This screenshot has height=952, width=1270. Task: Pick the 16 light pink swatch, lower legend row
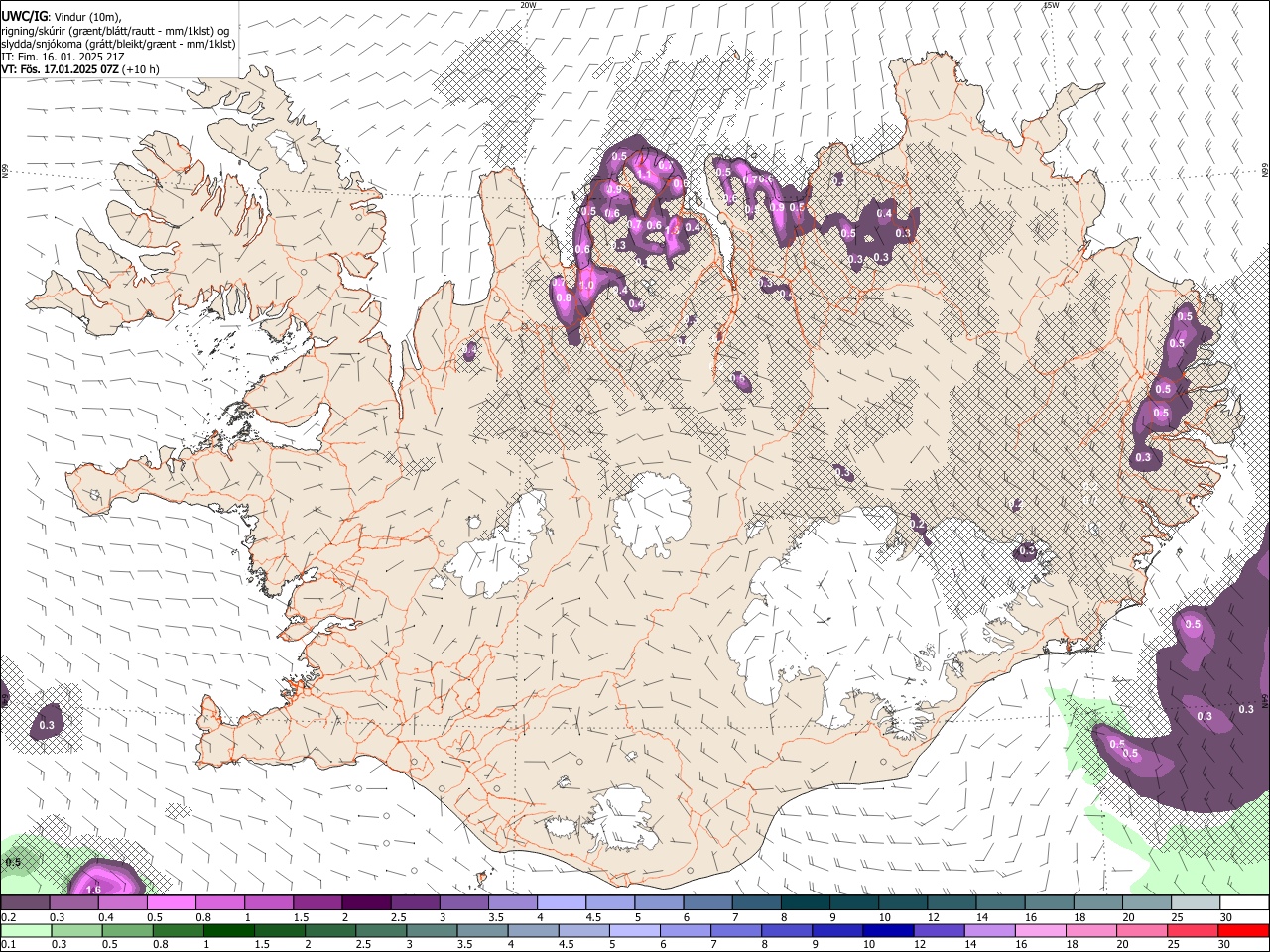point(1040,931)
